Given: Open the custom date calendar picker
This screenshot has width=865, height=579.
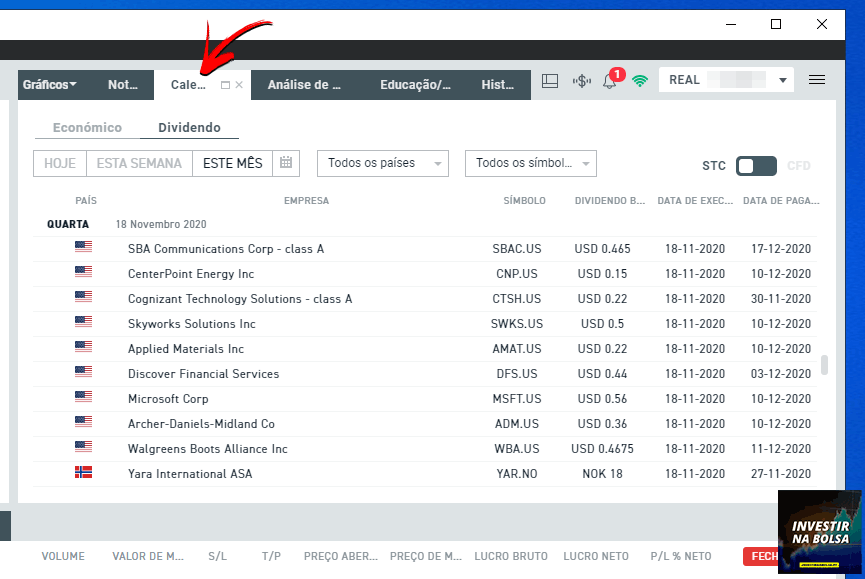Looking at the screenshot, I should (x=286, y=163).
